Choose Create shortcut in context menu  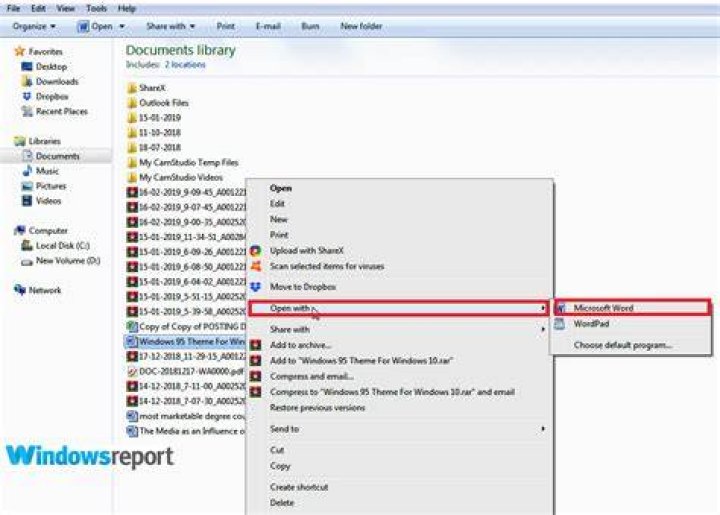tap(299, 487)
